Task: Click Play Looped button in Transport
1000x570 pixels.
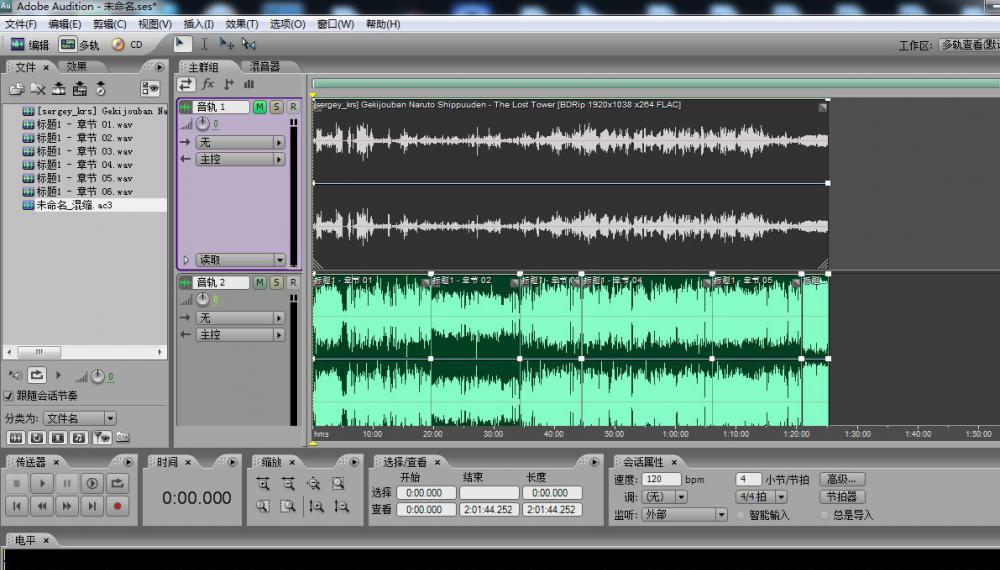Action: pyautogui.click(x=117, y=483)
